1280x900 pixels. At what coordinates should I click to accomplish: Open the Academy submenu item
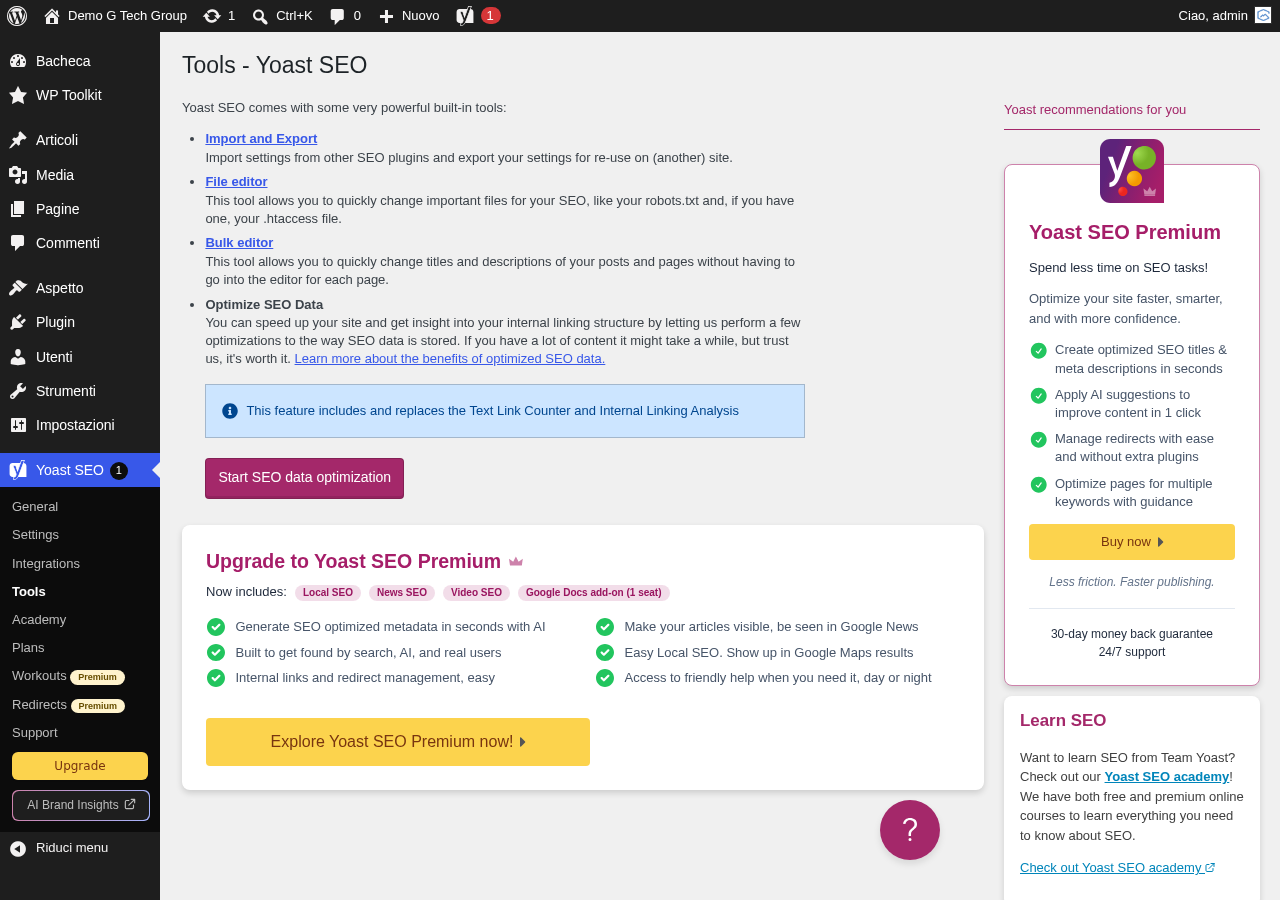(x=39, y=620)
